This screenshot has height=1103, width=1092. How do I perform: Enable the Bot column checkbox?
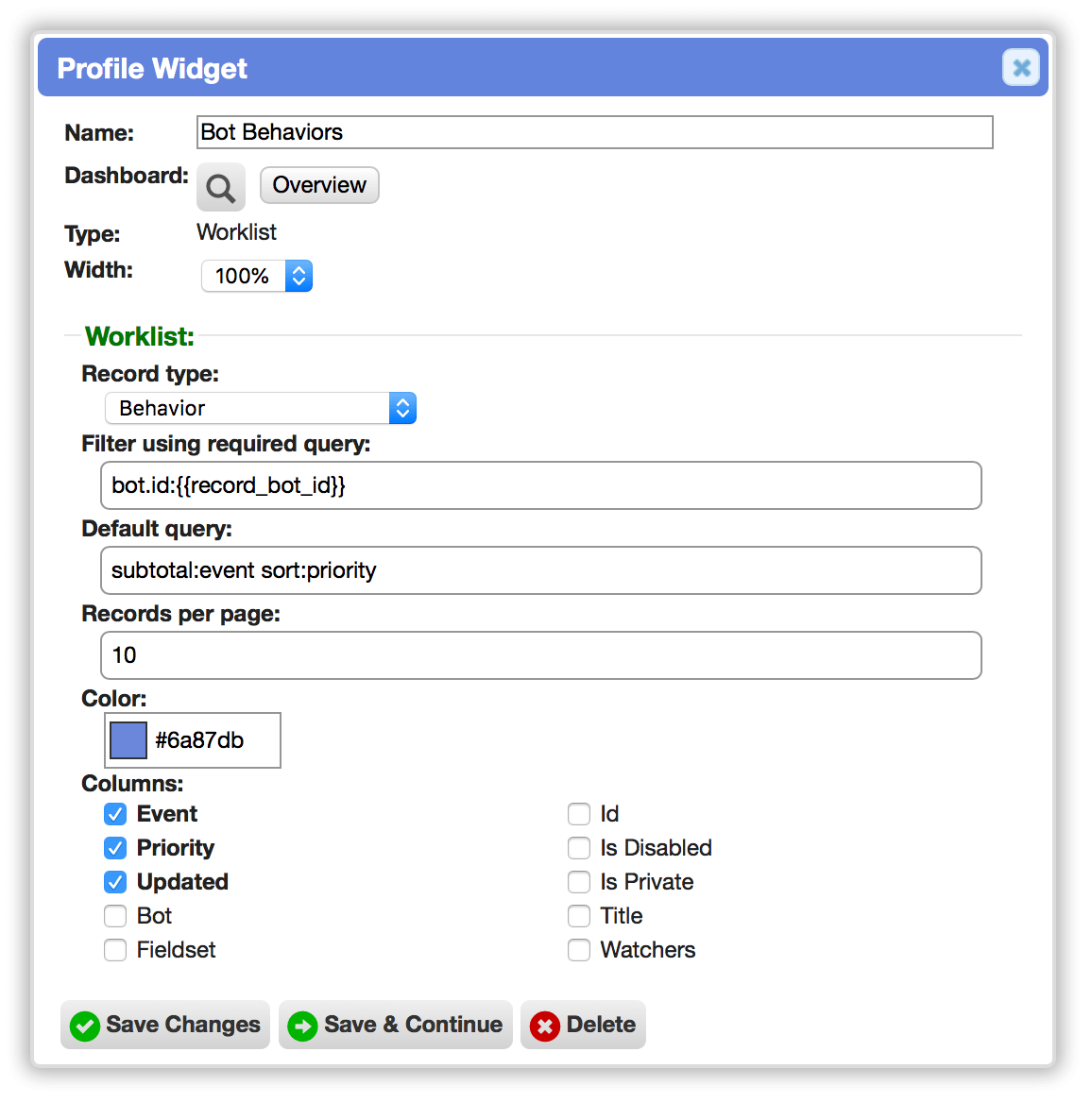click(115, 916)
